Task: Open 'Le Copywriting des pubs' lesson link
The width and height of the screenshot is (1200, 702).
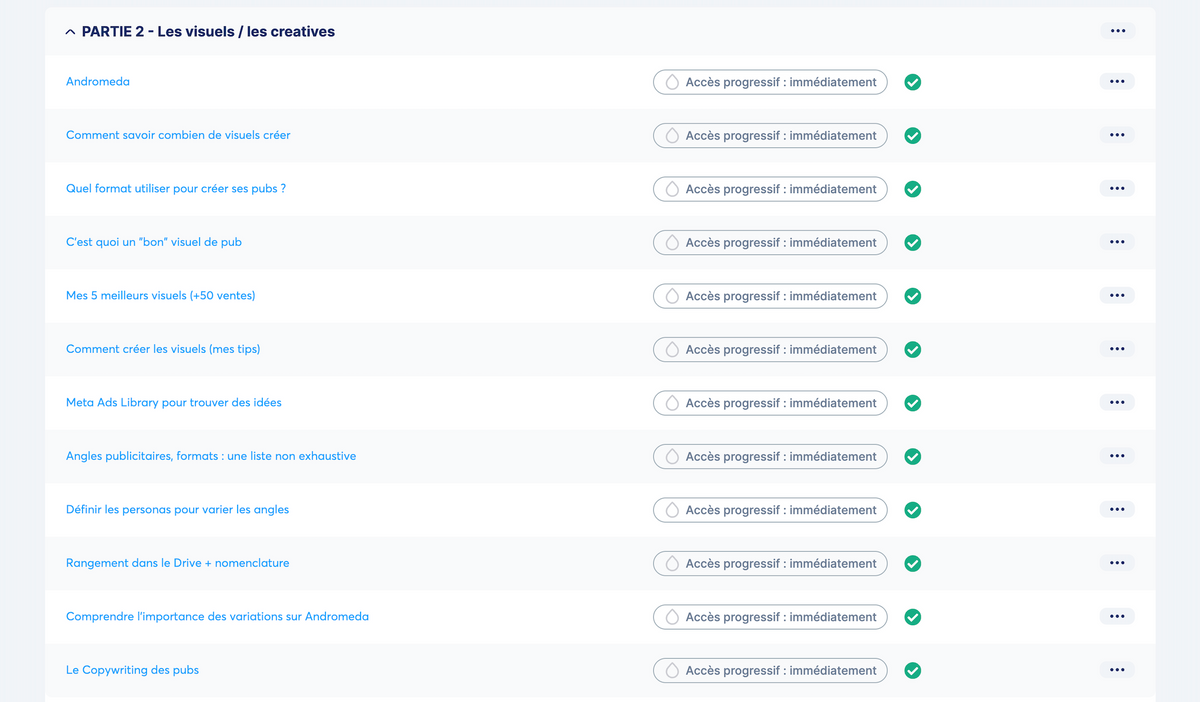Action: pyautogui.click(x=132, y=670)
